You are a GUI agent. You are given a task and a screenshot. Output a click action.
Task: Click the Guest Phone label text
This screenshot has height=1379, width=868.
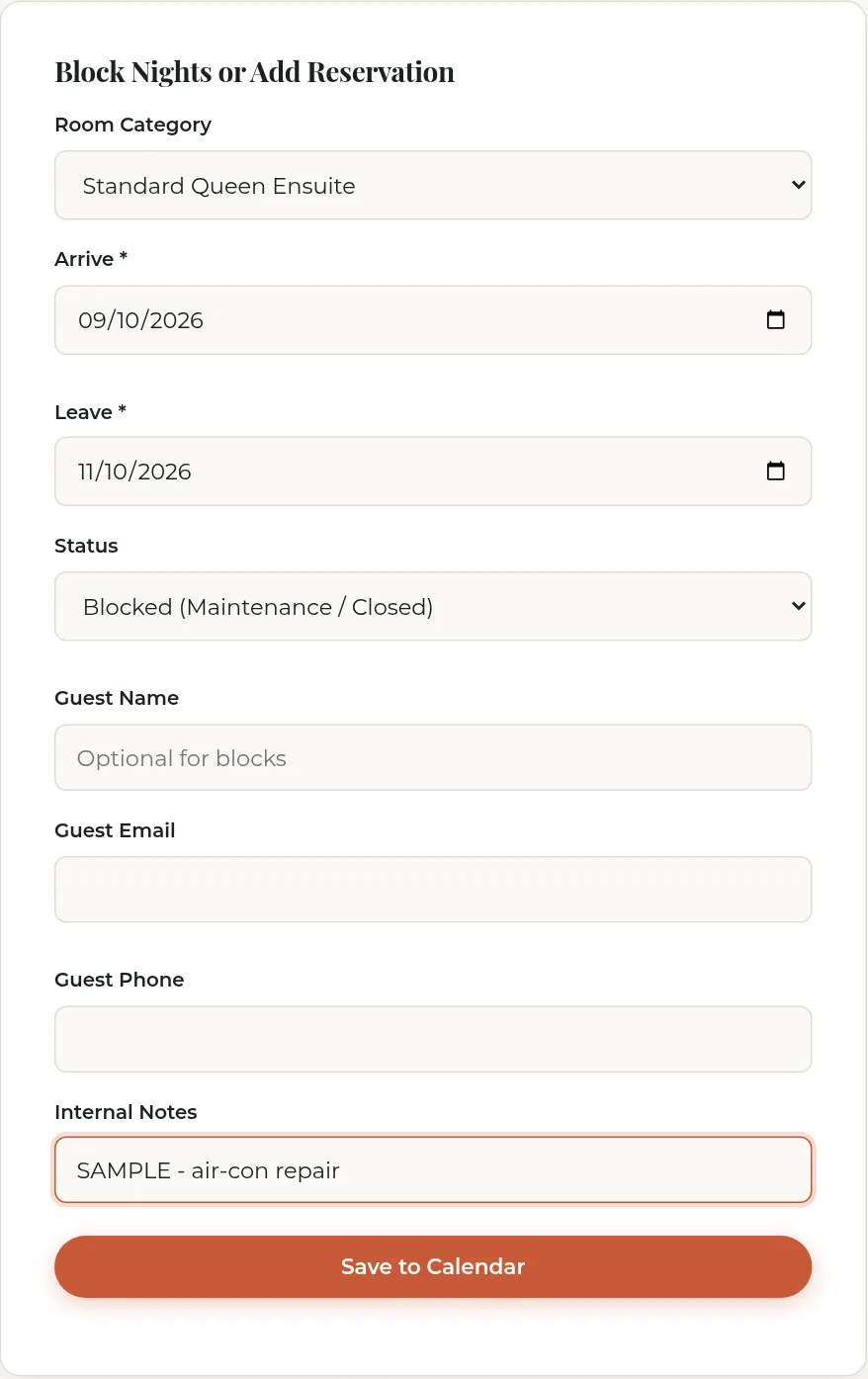pos(120,980)
